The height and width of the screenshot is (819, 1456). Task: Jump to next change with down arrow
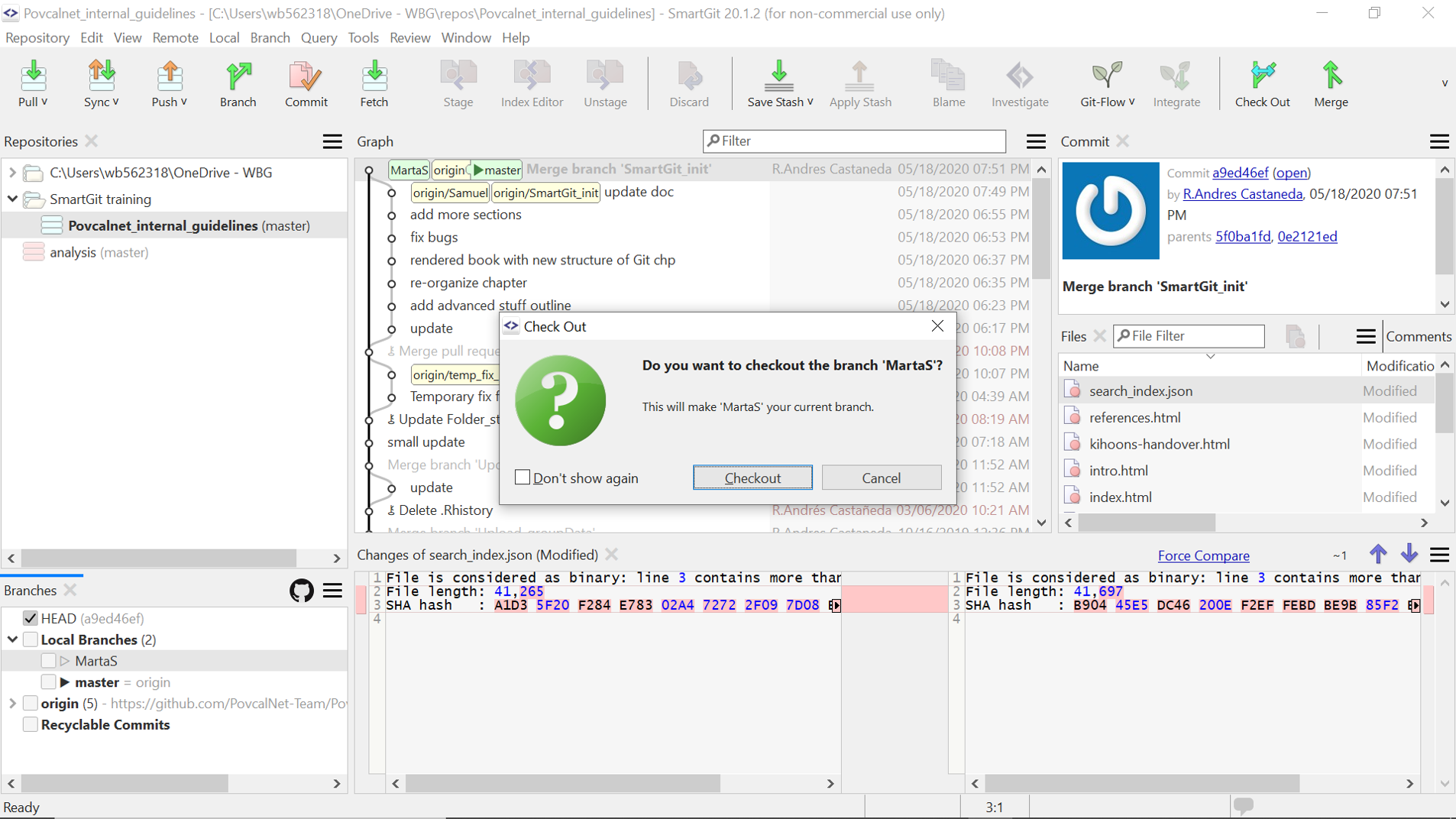[x=1409, y=554]
